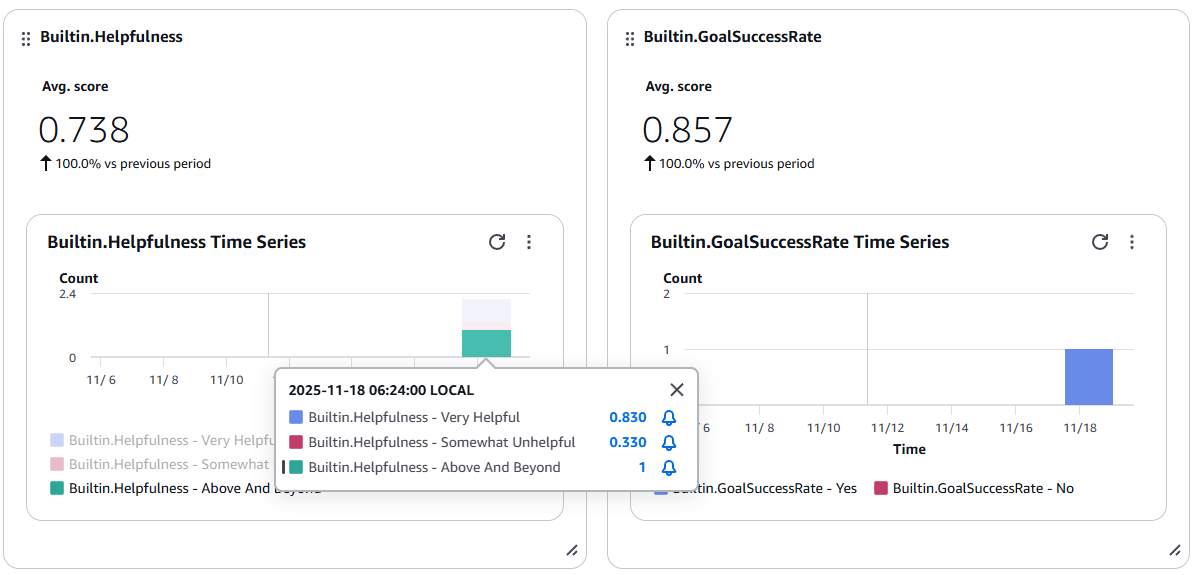This screenshot has width=1195, height=575.
Task: Select the blue GoalSuccessRate bar at 11/18
Action: 1088,377
